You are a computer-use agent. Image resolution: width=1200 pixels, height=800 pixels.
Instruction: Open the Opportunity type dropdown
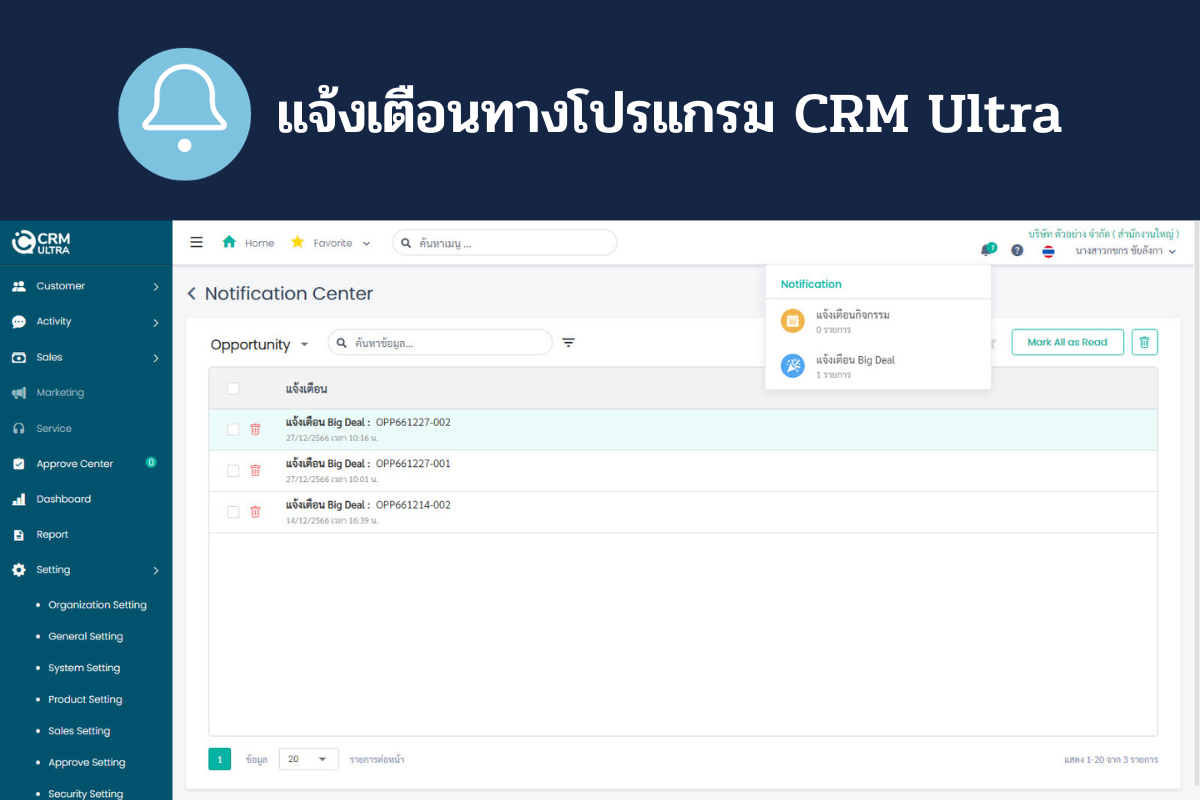point(260,344)
